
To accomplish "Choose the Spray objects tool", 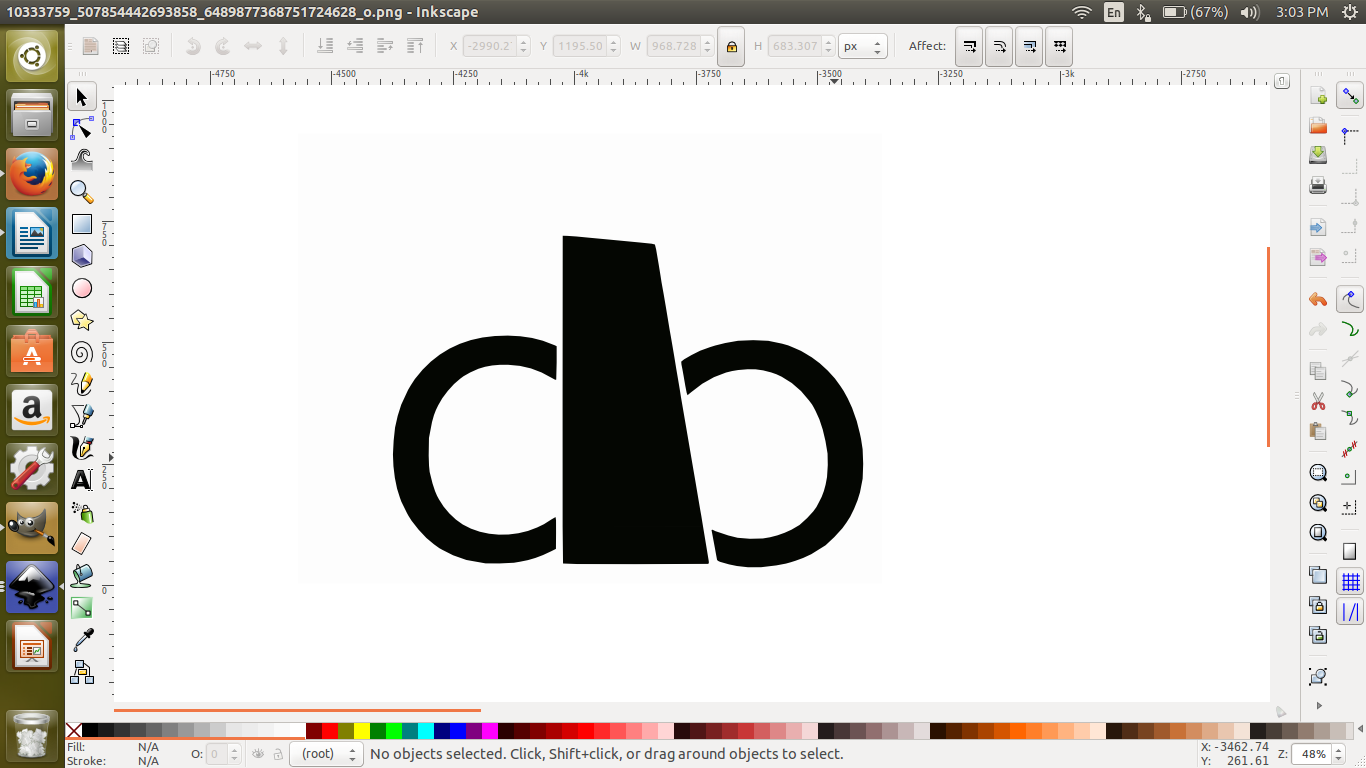I will coord(82,512).
